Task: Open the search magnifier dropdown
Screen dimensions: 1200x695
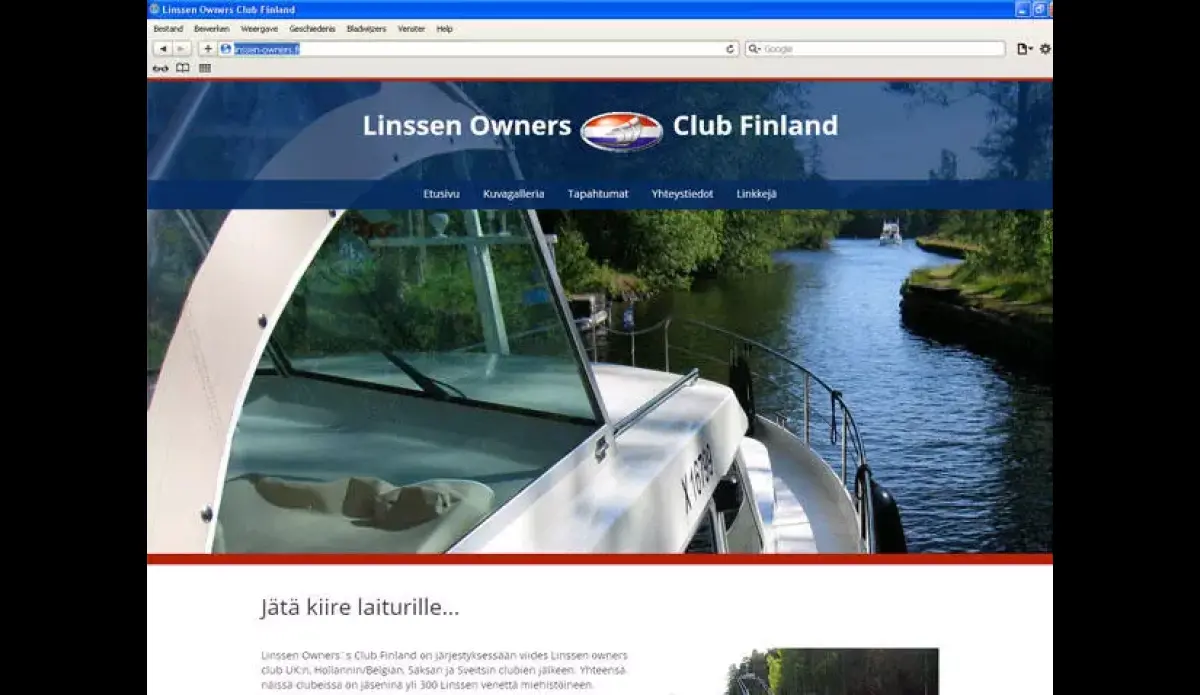Action: click(755, 49)
